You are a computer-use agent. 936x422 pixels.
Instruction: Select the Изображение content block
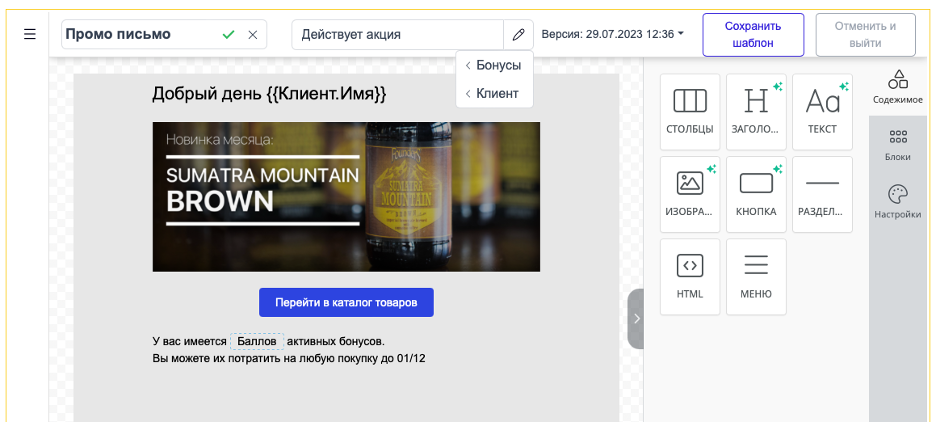tap(690, 195)
